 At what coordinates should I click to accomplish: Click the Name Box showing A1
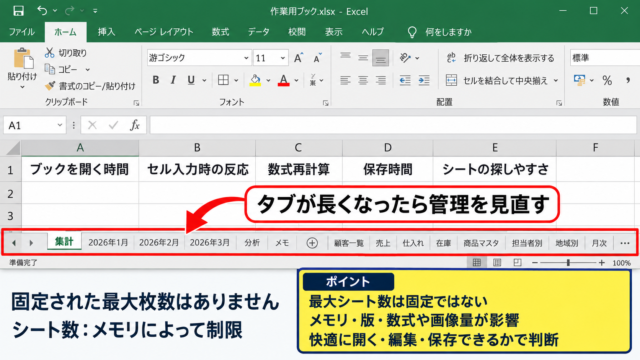(x=34, y=125)
